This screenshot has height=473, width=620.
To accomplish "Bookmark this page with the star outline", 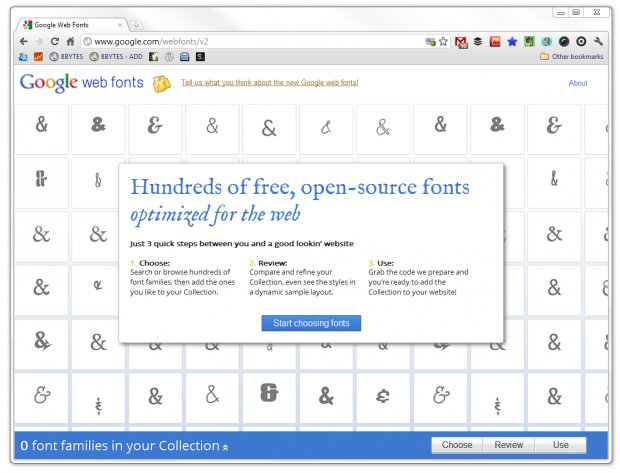I will click(443, 41).
